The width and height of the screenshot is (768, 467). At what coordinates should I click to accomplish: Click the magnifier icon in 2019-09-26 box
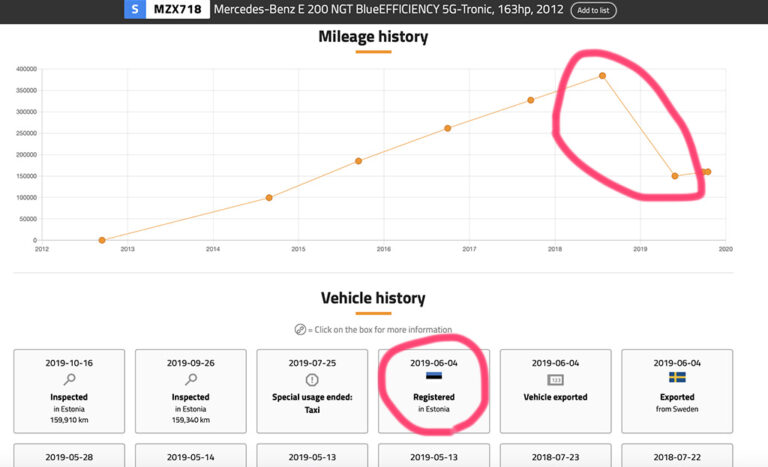(191, 379)
